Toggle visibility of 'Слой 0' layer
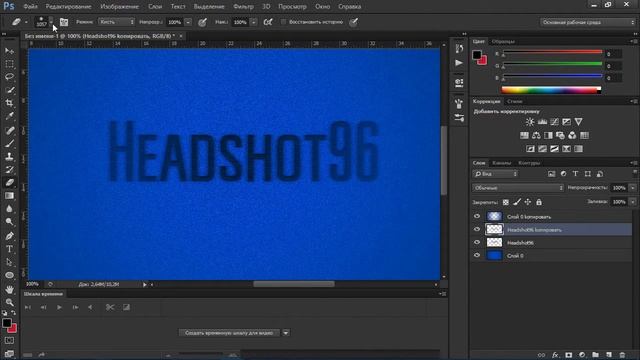The height and width of the screenshot is (360, 640). [x=477, y=256]
